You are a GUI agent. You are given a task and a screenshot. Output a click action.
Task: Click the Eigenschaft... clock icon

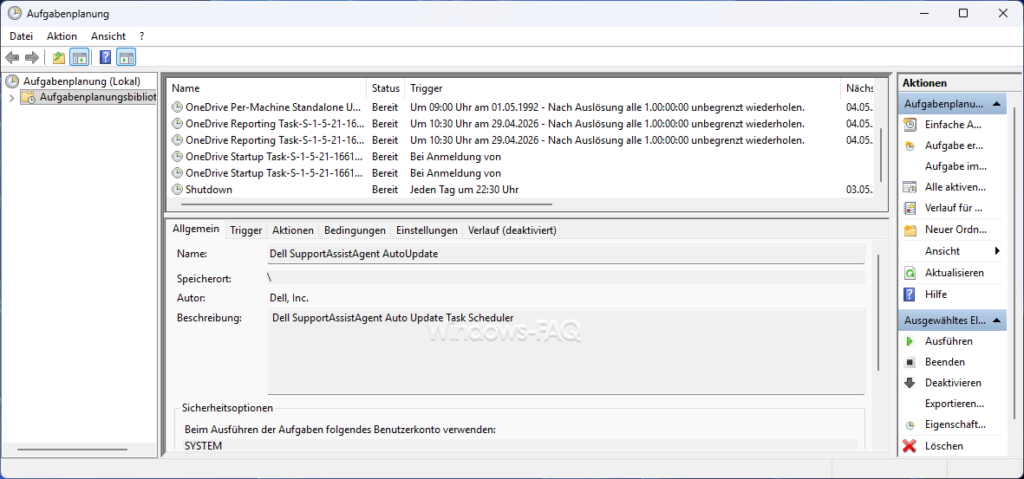pos(910,425)
